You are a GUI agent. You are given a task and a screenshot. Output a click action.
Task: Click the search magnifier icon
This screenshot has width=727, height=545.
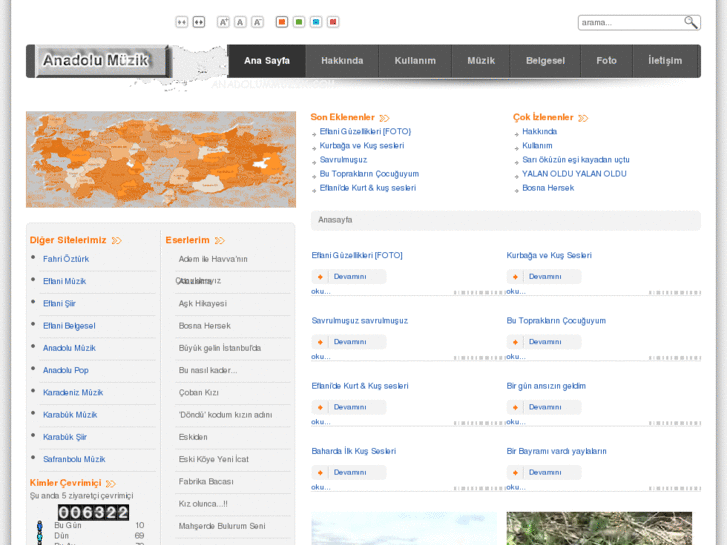pyautogui.click(x=690, y=22)
